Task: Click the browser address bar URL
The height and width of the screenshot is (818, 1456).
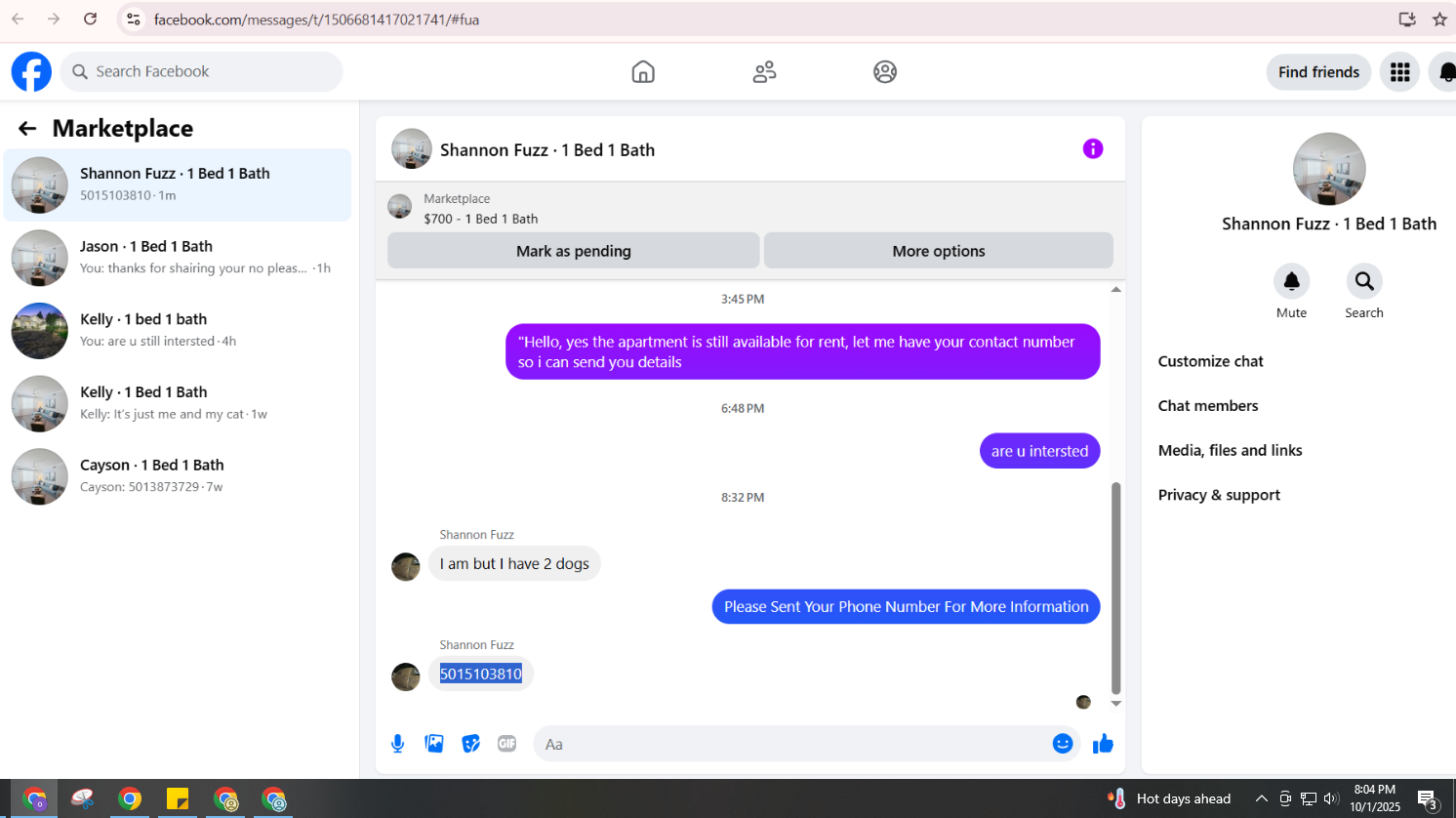Action: pyautogui.click(x=316, y=20)
